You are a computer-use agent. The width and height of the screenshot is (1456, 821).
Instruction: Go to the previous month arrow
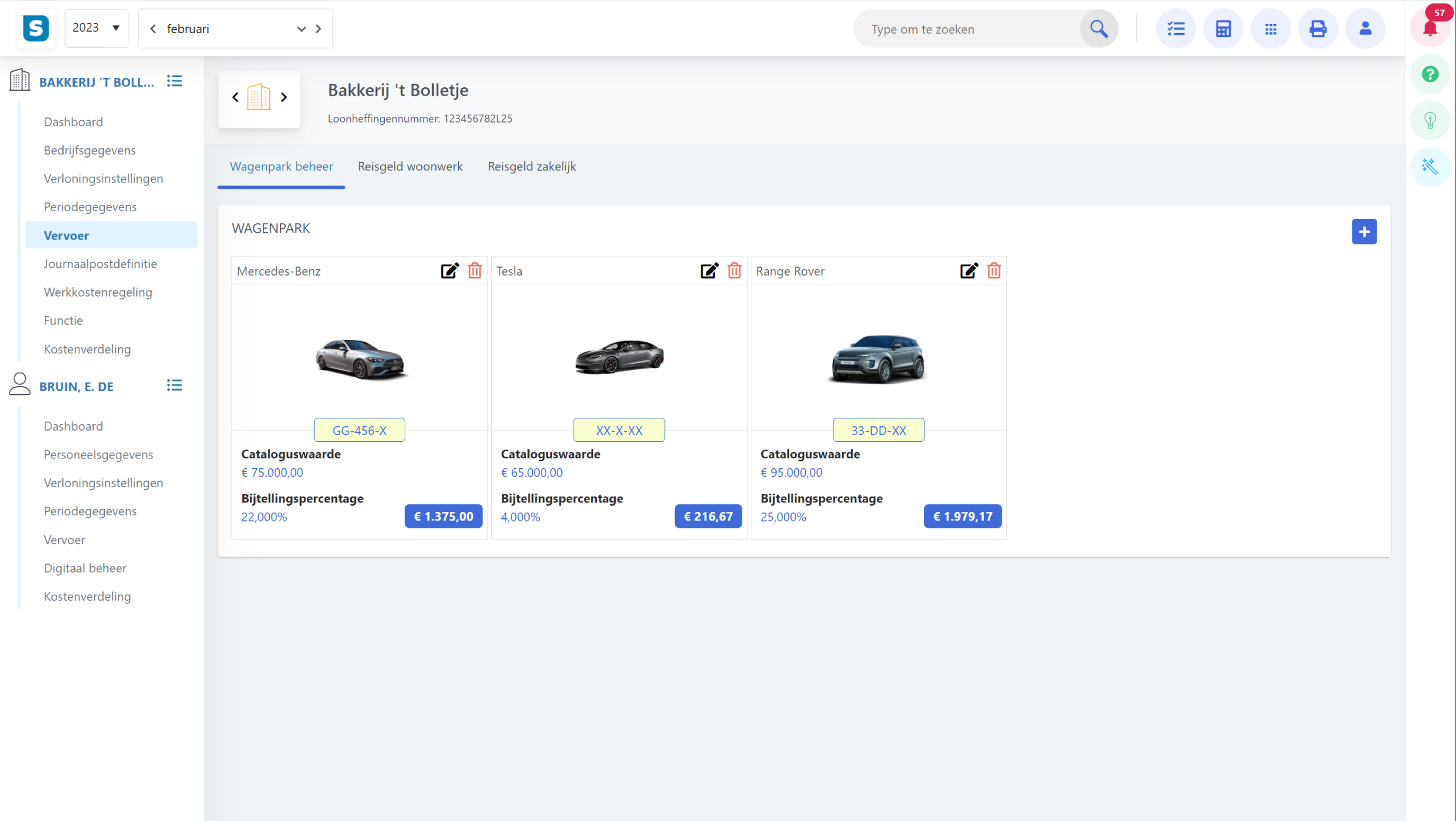(x=152, y=29)
